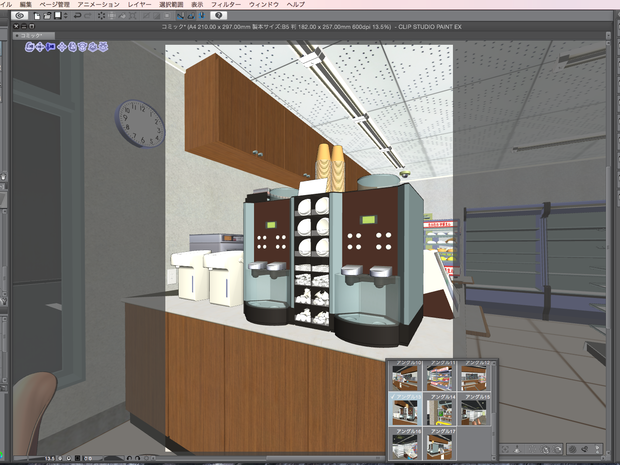Click the New document icon in toolbar
This screenshot has width=620, height=465.
tap(37, 16)
